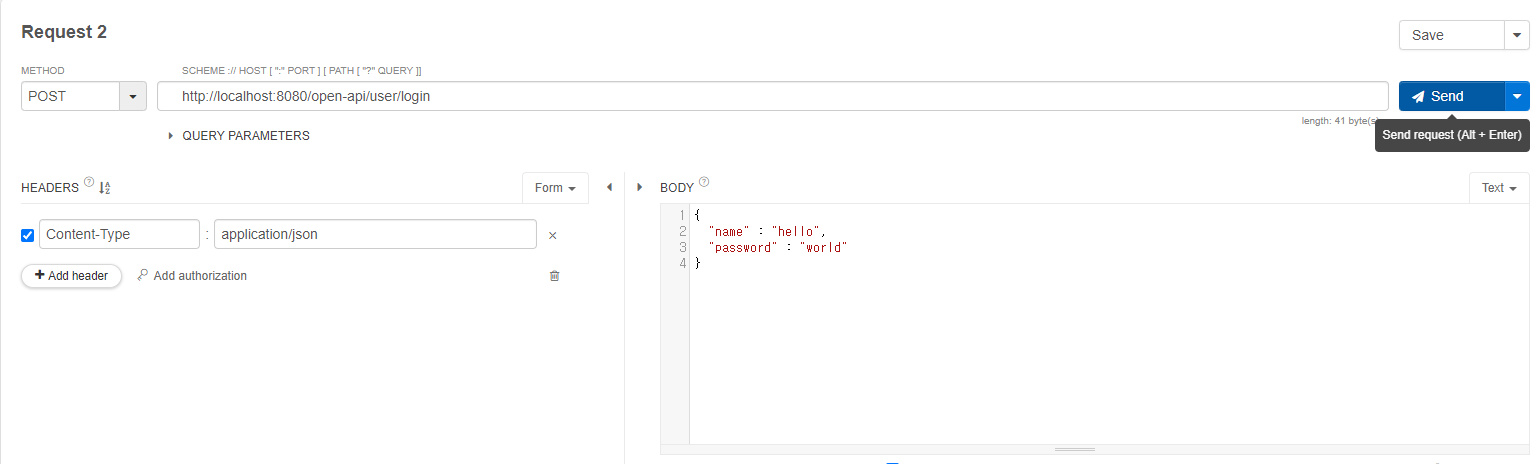Click the "password" line in the body

coord(777,247)
